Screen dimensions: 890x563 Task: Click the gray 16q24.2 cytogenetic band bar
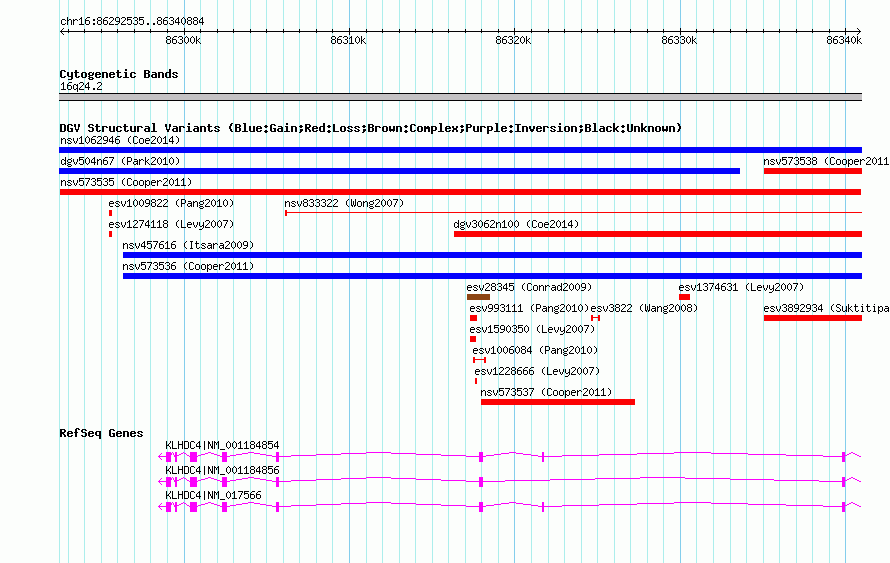(x=460, y=97)
